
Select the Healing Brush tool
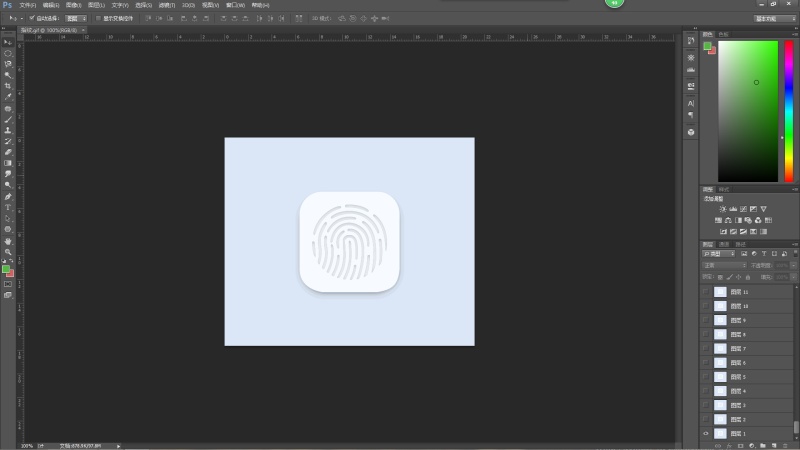click(x=8, y=109)
